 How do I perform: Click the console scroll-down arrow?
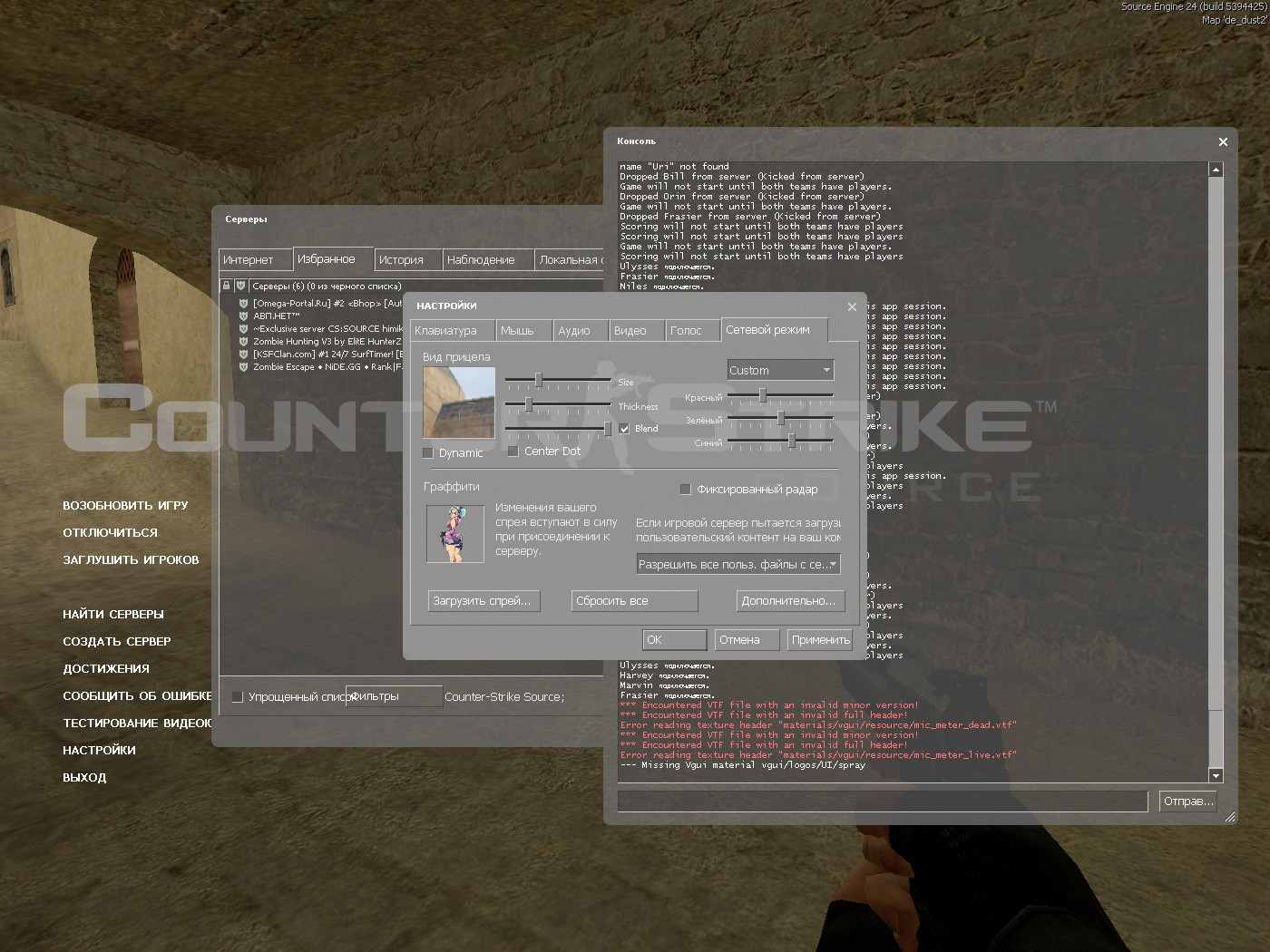coord(1215,774)
